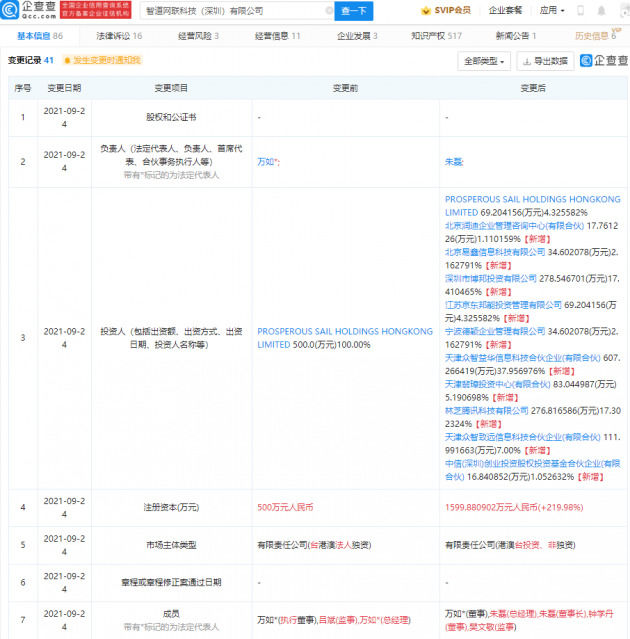Viewport: 630px width, 639px height.
Task: Click the SVIP crown icon
Action: pos(426,11)
